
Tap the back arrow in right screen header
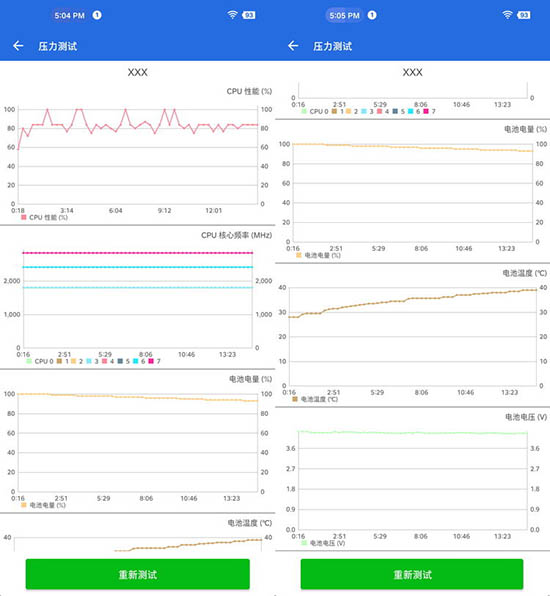click(x=293, y=46)
